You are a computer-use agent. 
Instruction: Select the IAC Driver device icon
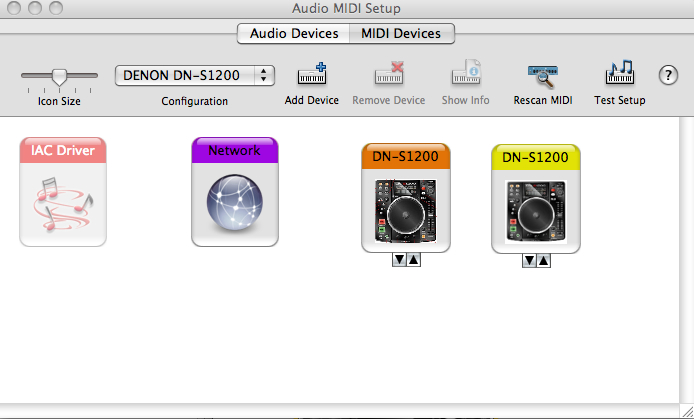coord(63,192)
